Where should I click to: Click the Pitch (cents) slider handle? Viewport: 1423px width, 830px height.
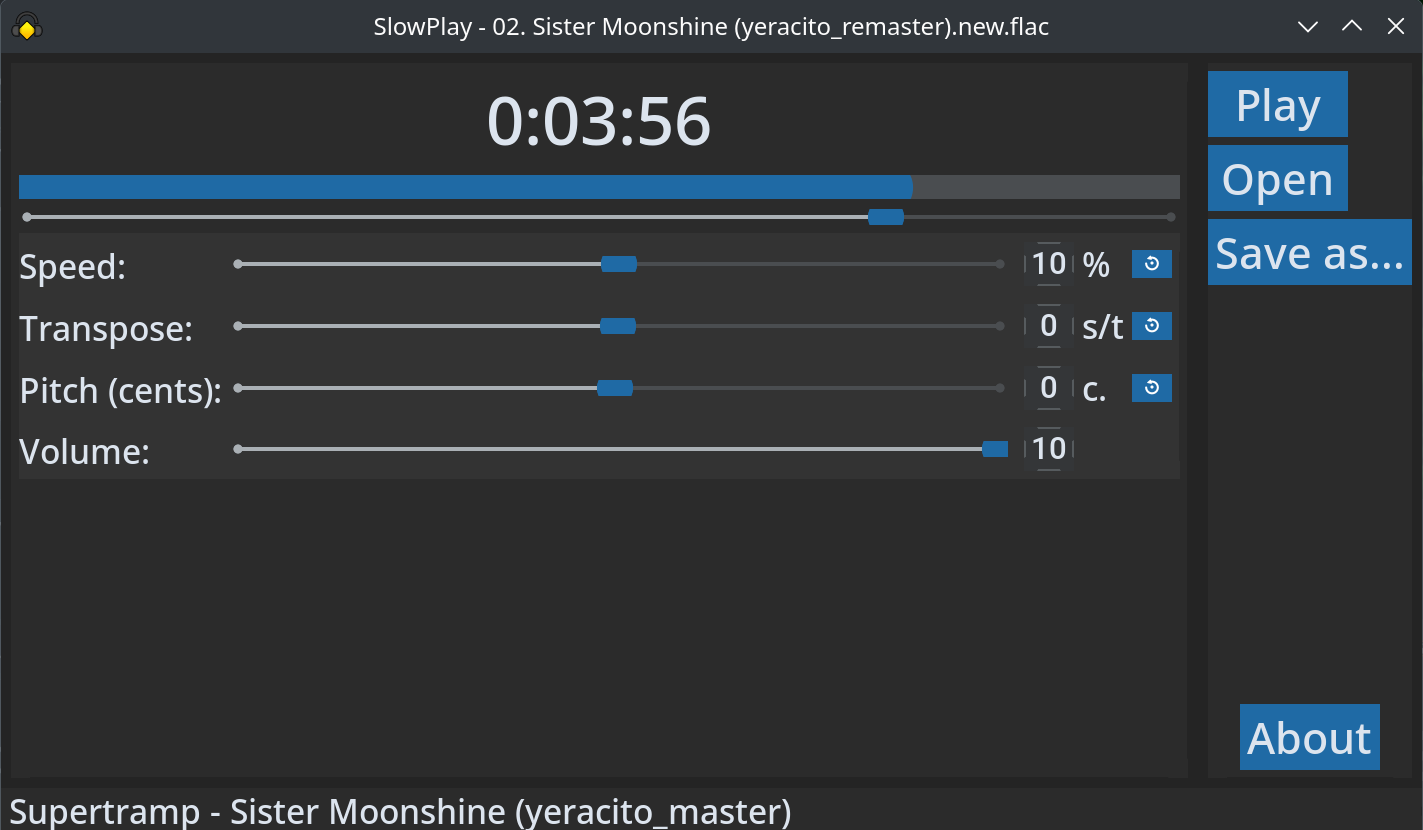pos(615,388)
